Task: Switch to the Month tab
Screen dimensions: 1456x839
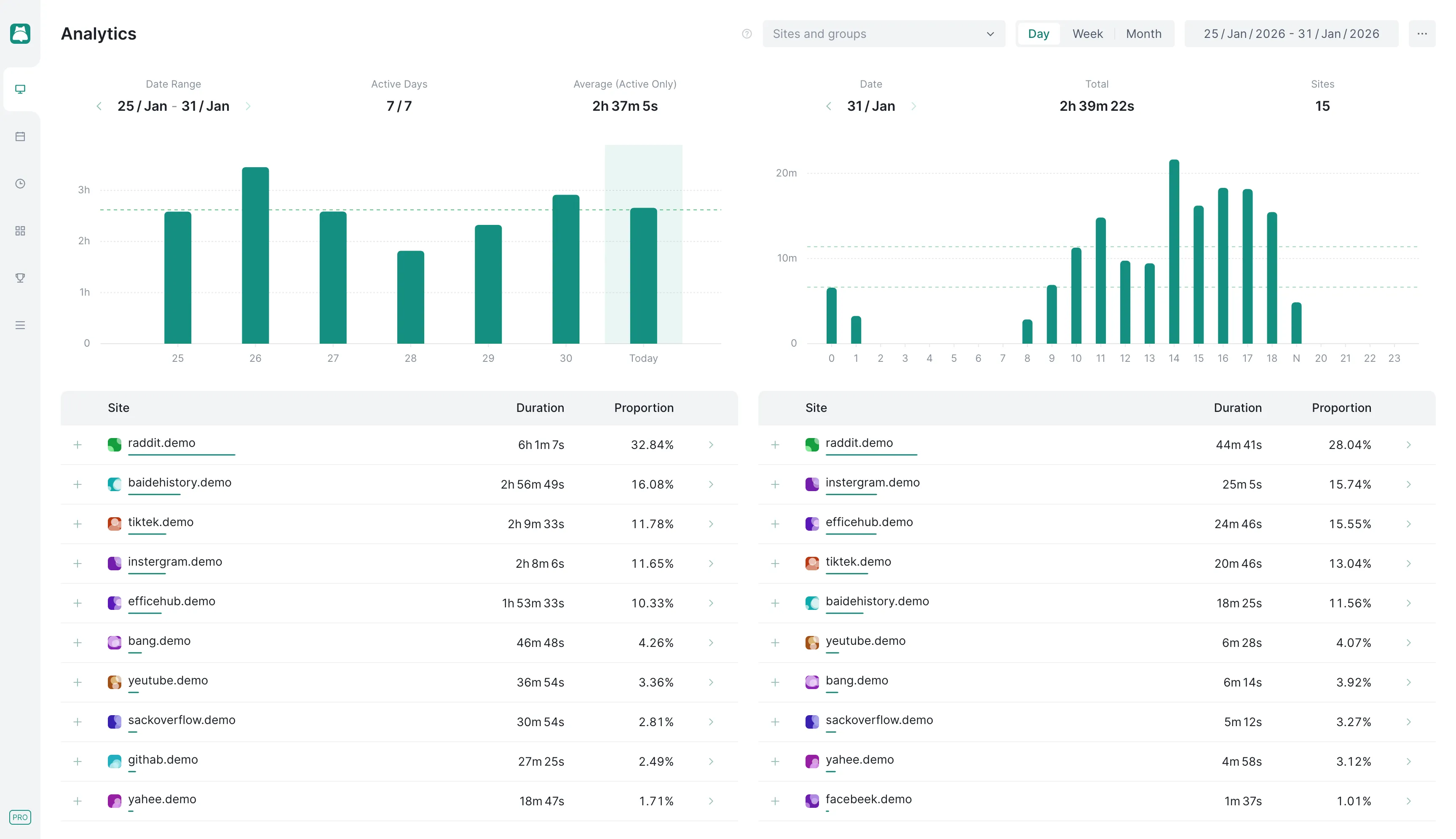Action: click(x=1143, y=33)
